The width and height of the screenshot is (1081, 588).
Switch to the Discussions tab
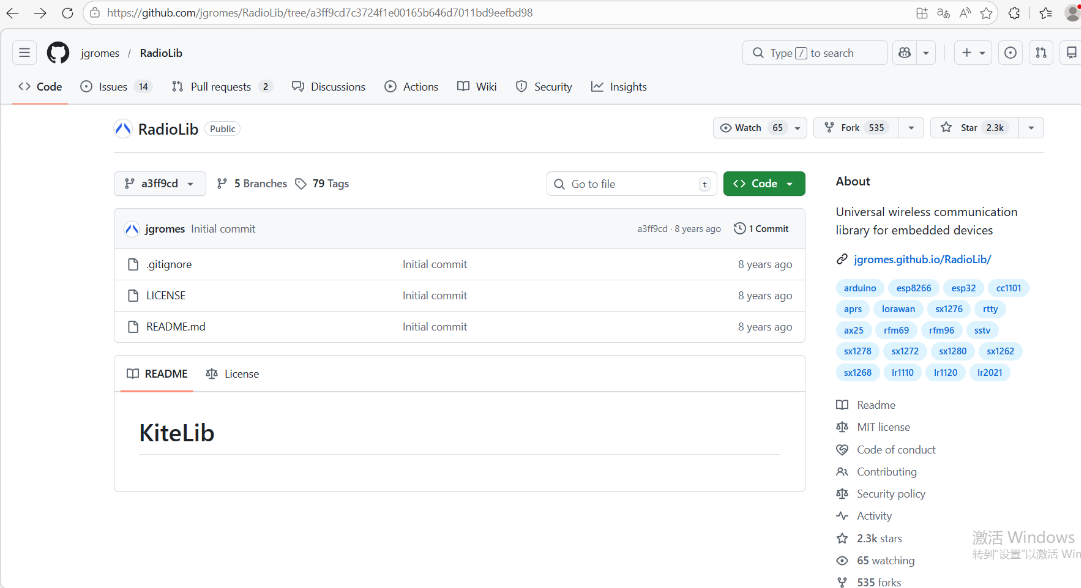point(328,87)
